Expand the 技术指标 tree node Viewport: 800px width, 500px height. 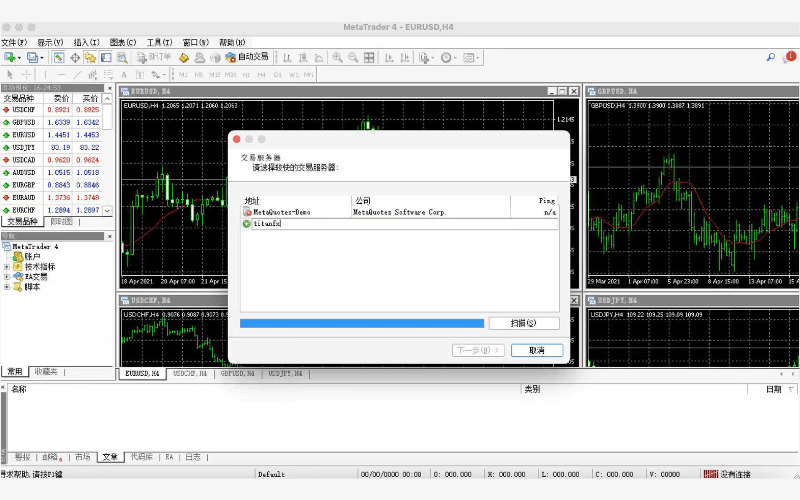(x=7, y=267)
